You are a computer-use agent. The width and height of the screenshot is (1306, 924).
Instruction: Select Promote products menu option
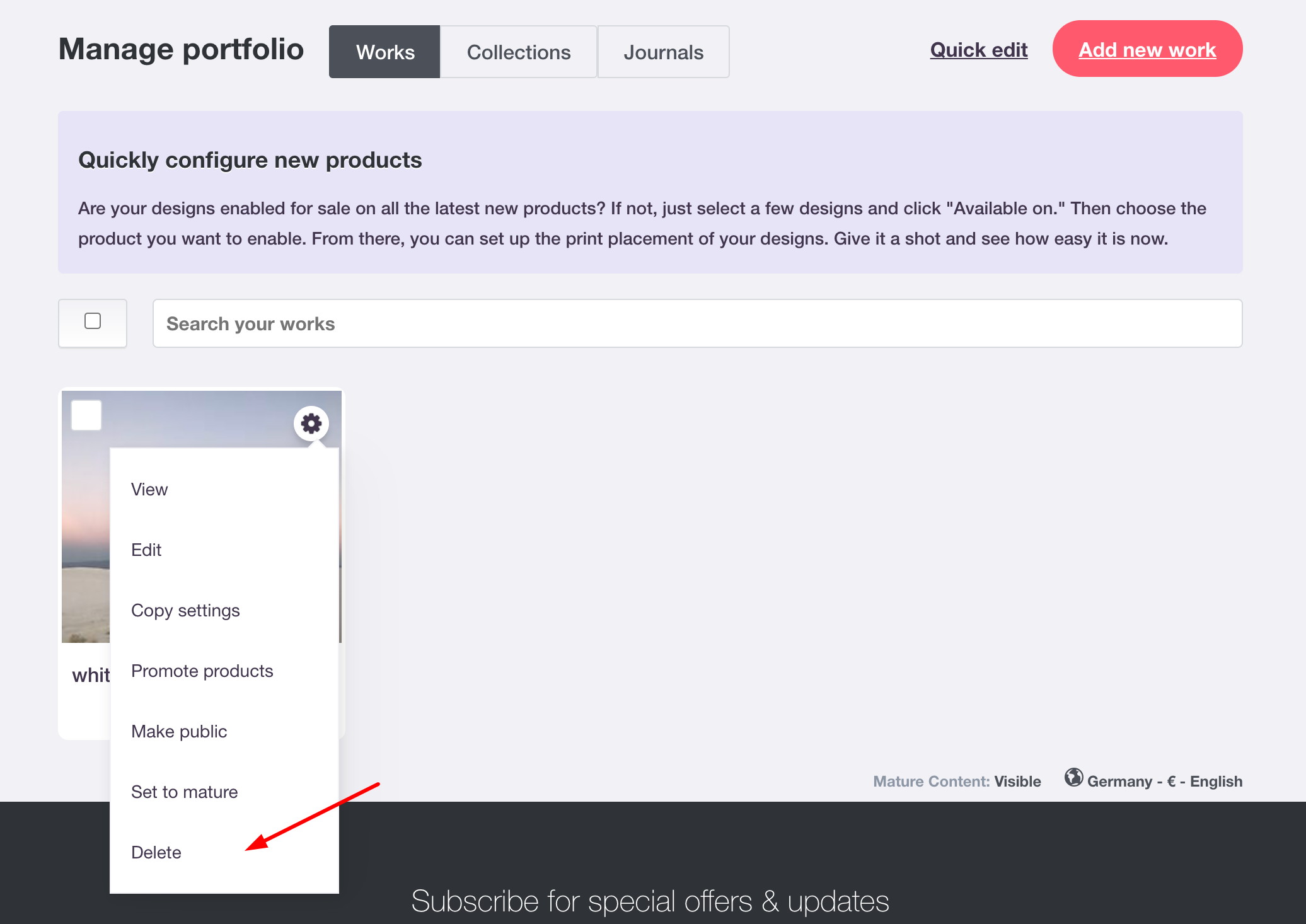coord(202,671)
